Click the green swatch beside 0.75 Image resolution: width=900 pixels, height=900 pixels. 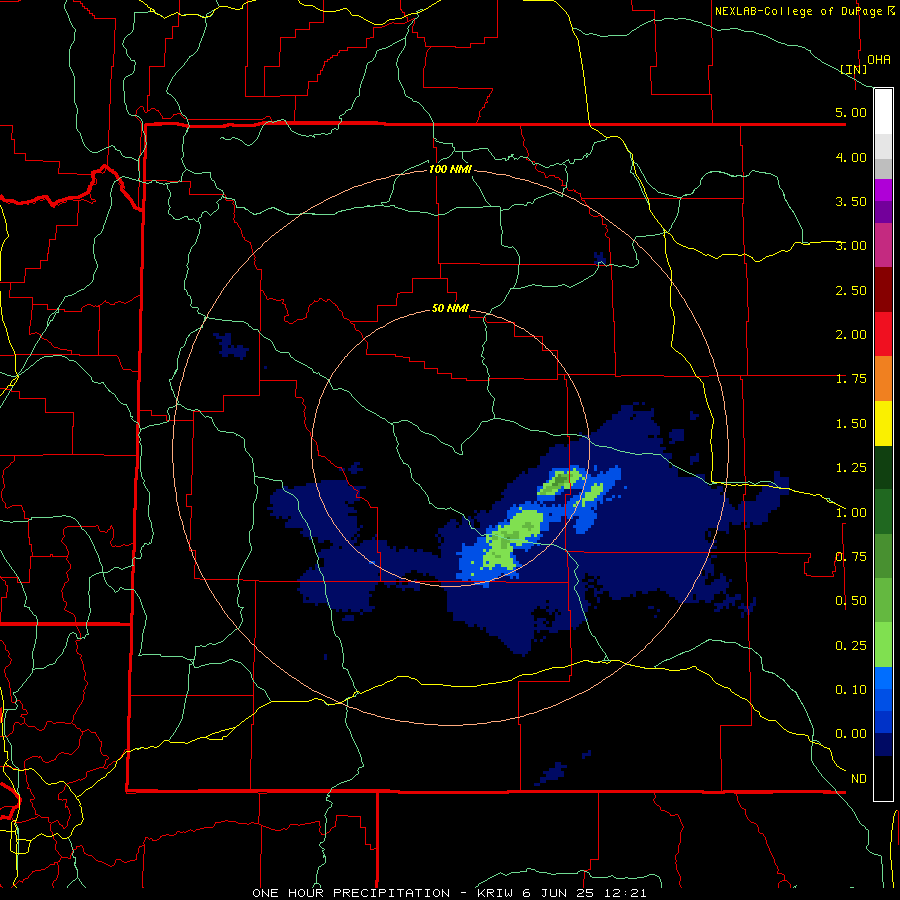883,556
